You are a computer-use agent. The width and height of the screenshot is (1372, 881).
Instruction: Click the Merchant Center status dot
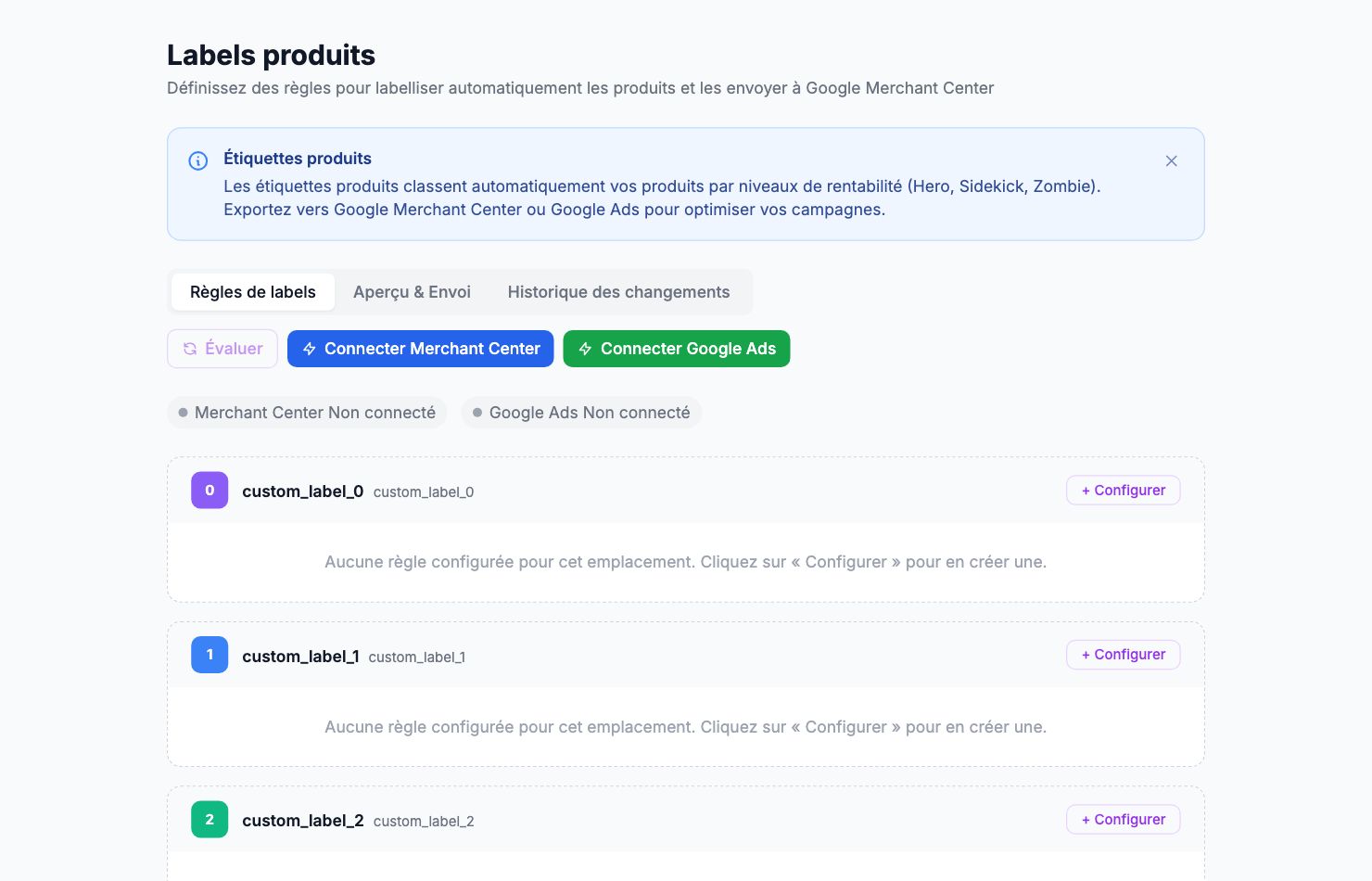[183, 413]
